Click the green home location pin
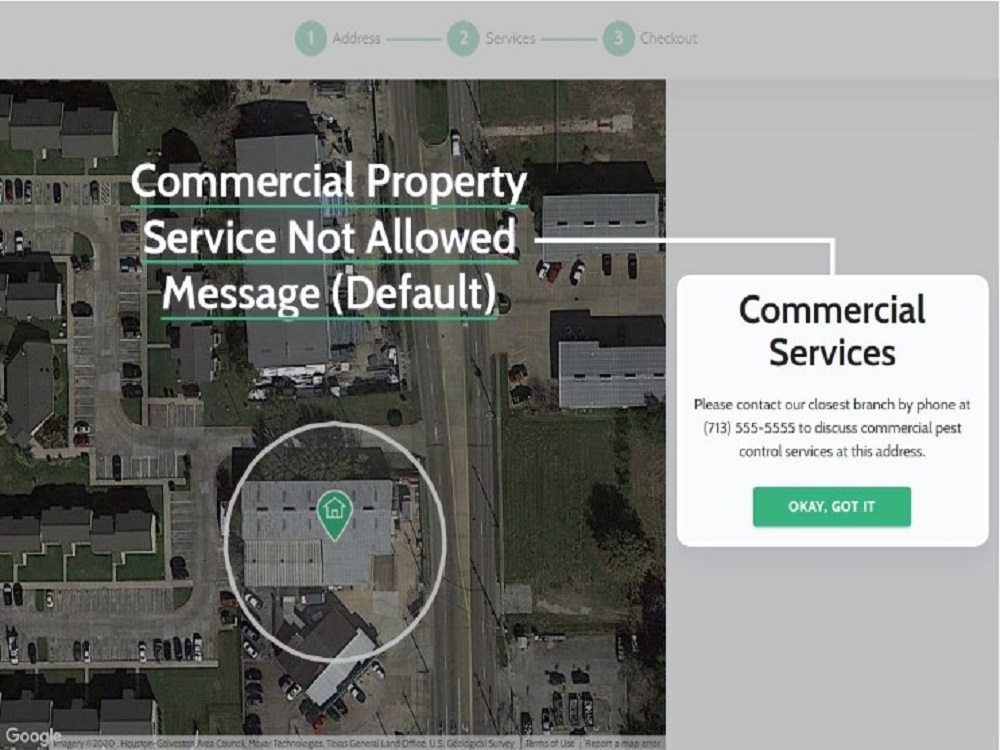The width and height of the screenshot is (1000, 750). click(334, 515)
